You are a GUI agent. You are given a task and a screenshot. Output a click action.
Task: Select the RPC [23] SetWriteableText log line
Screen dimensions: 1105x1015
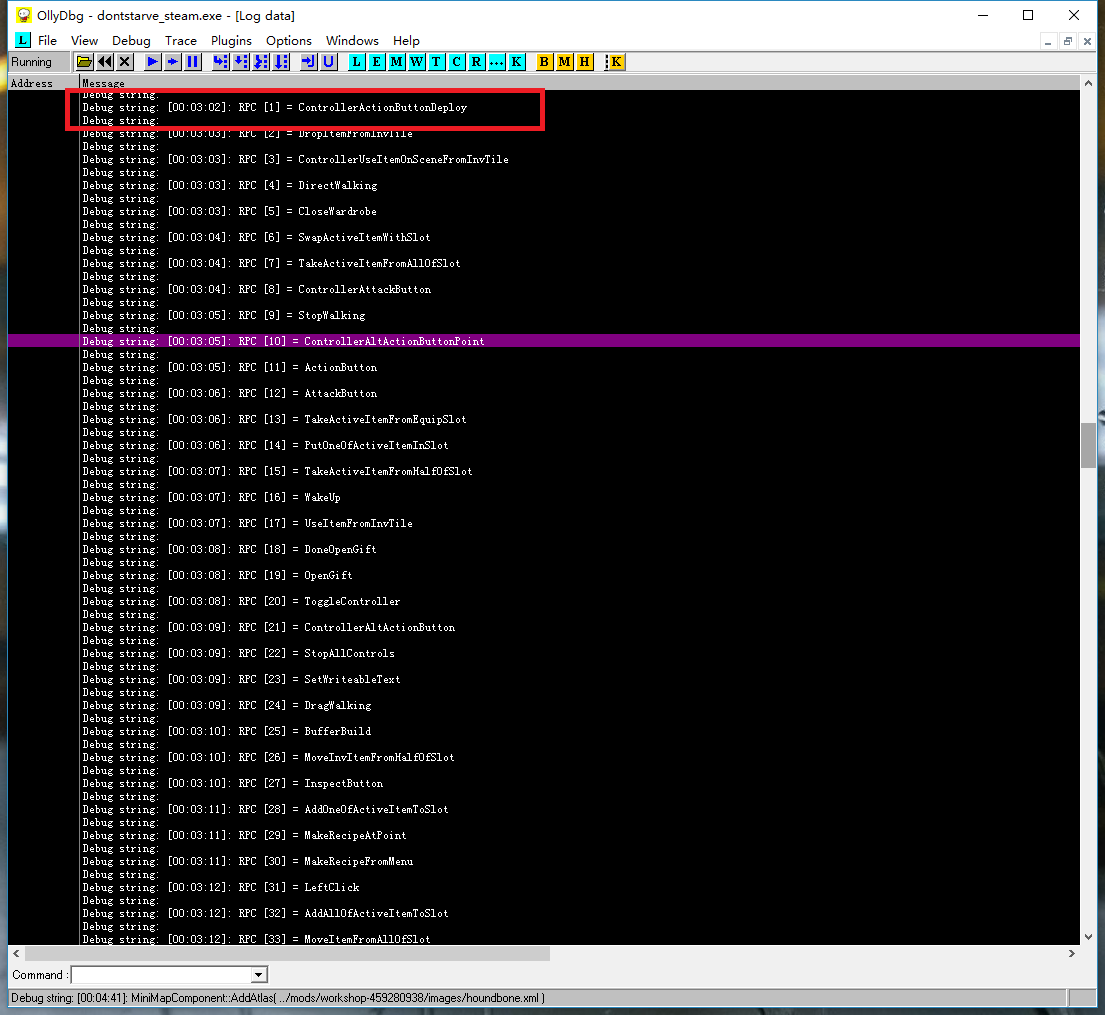tap(543, 679)
